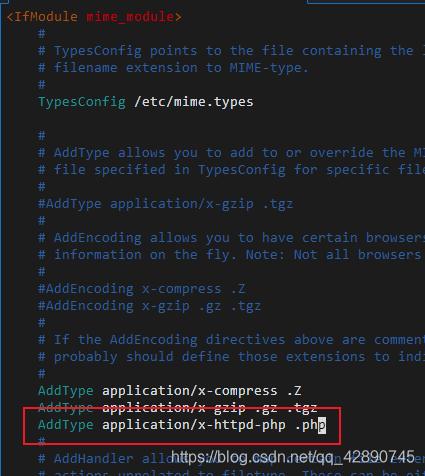The width and height of the screenshot is (425, 476).
Task: Click the comment 'AddType allows you to add'
Action: pyautogui.click(x=232, y=153)
